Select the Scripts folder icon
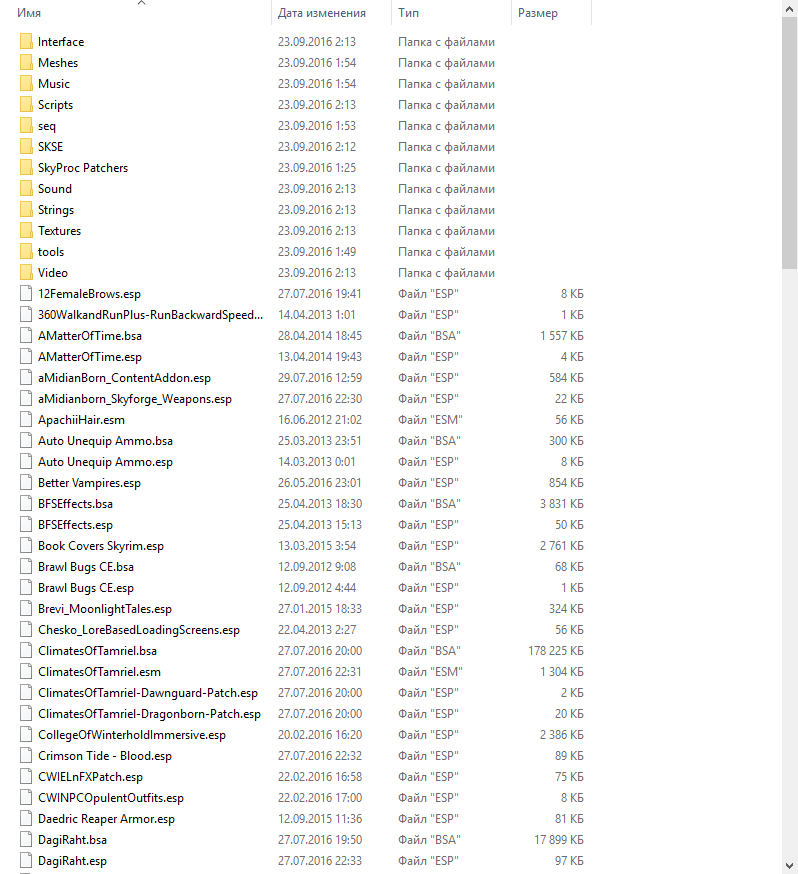 [26, 105]
